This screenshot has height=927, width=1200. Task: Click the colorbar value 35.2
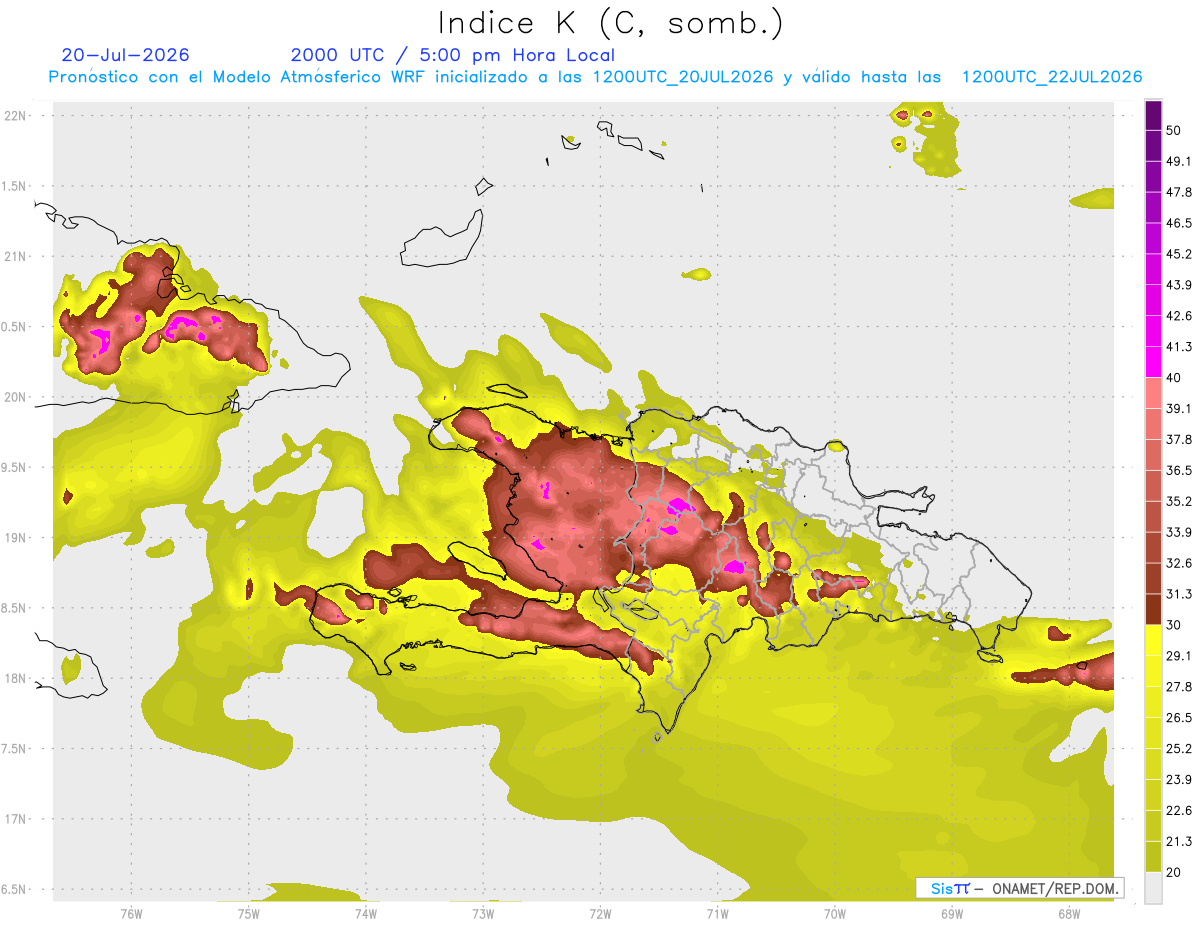click(x=1180, y=501)
